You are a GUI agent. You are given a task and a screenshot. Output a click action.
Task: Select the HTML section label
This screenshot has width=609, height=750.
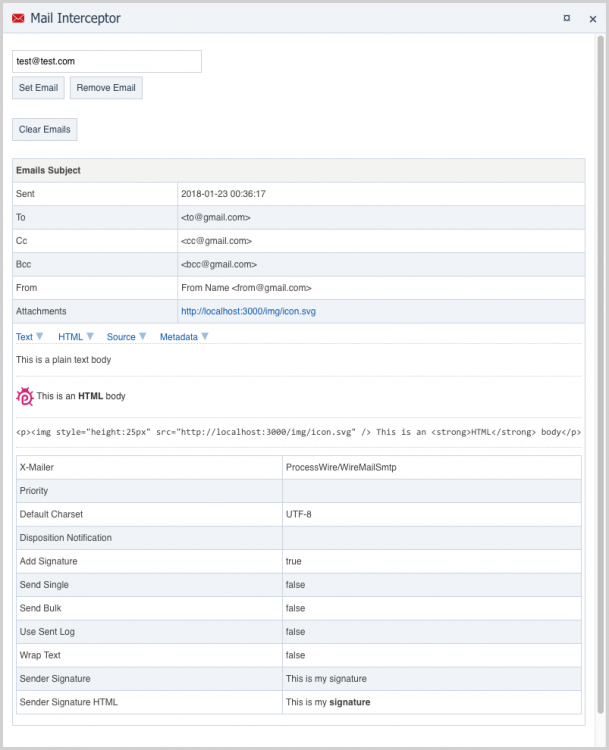pos(70,337)
